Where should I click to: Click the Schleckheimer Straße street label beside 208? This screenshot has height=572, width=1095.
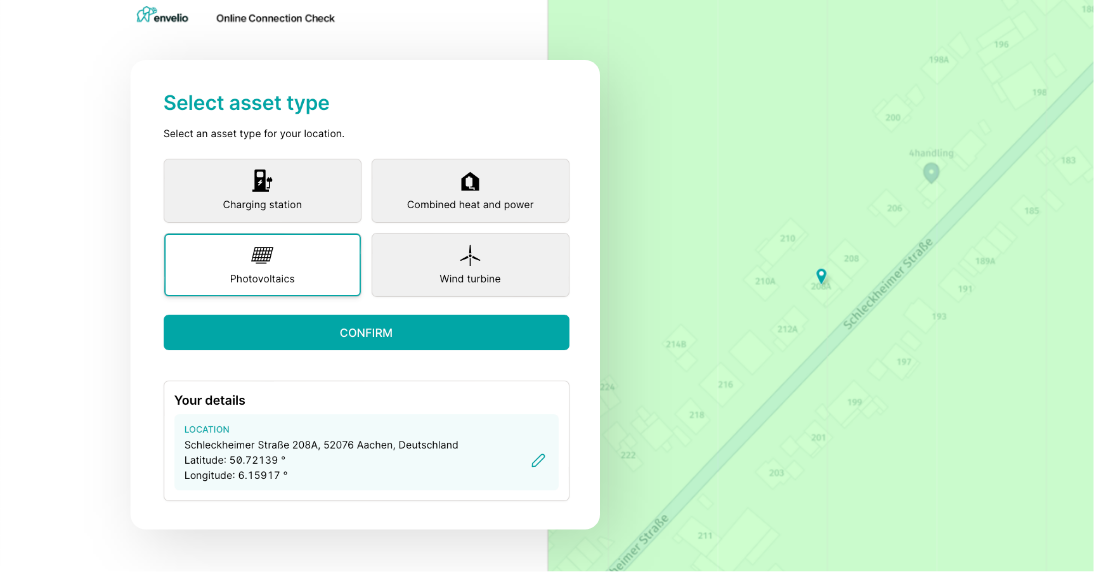tap(888, 284)
